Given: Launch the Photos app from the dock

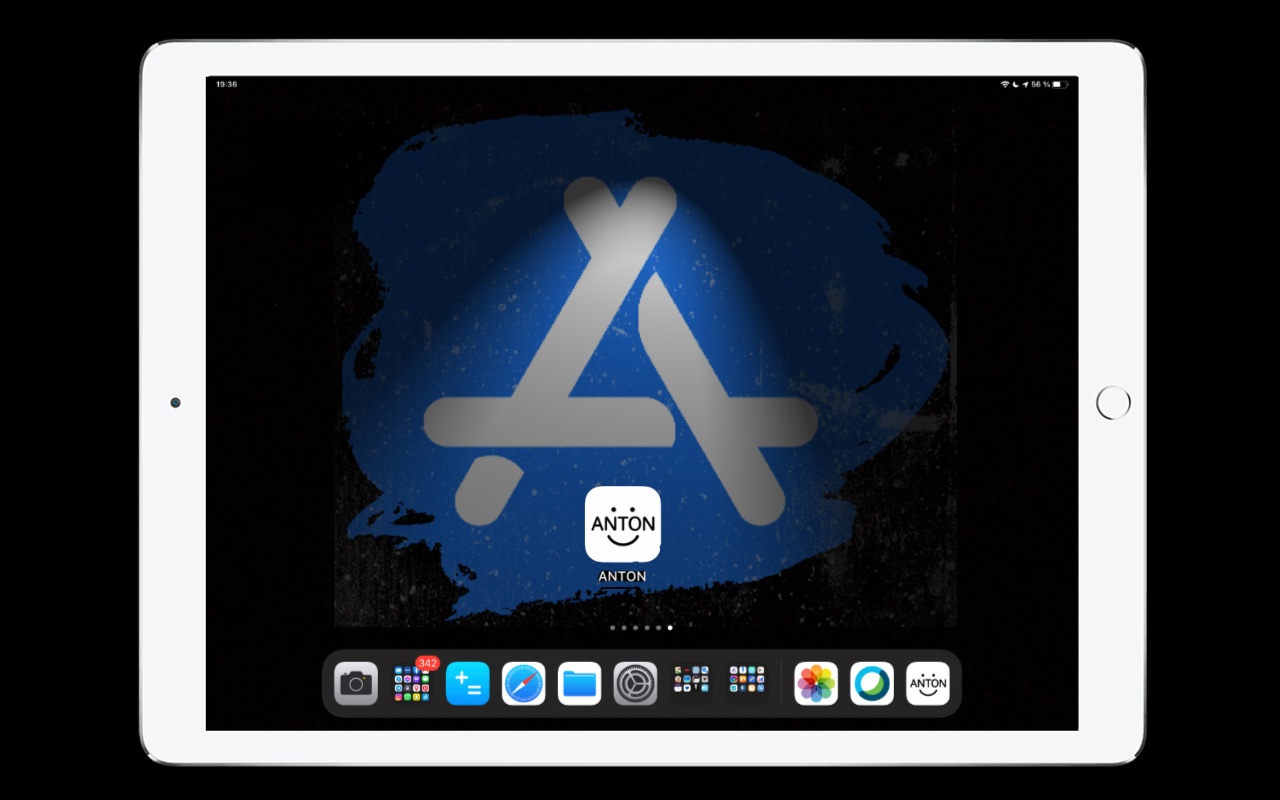Looking at the screenshot, I should pyautogui.click(x=816, y=684).
